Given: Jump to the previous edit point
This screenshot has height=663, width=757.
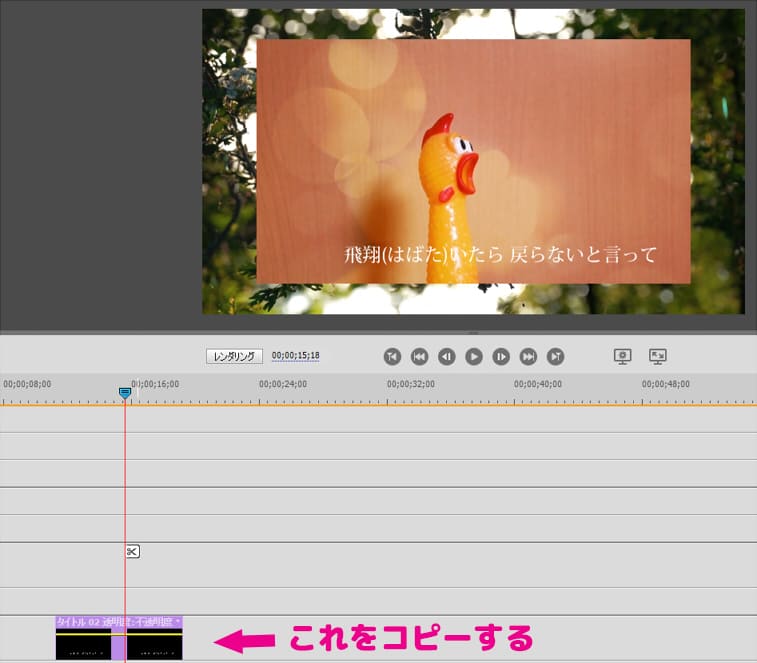Looking at the screenshot, I should coord(420,356).
